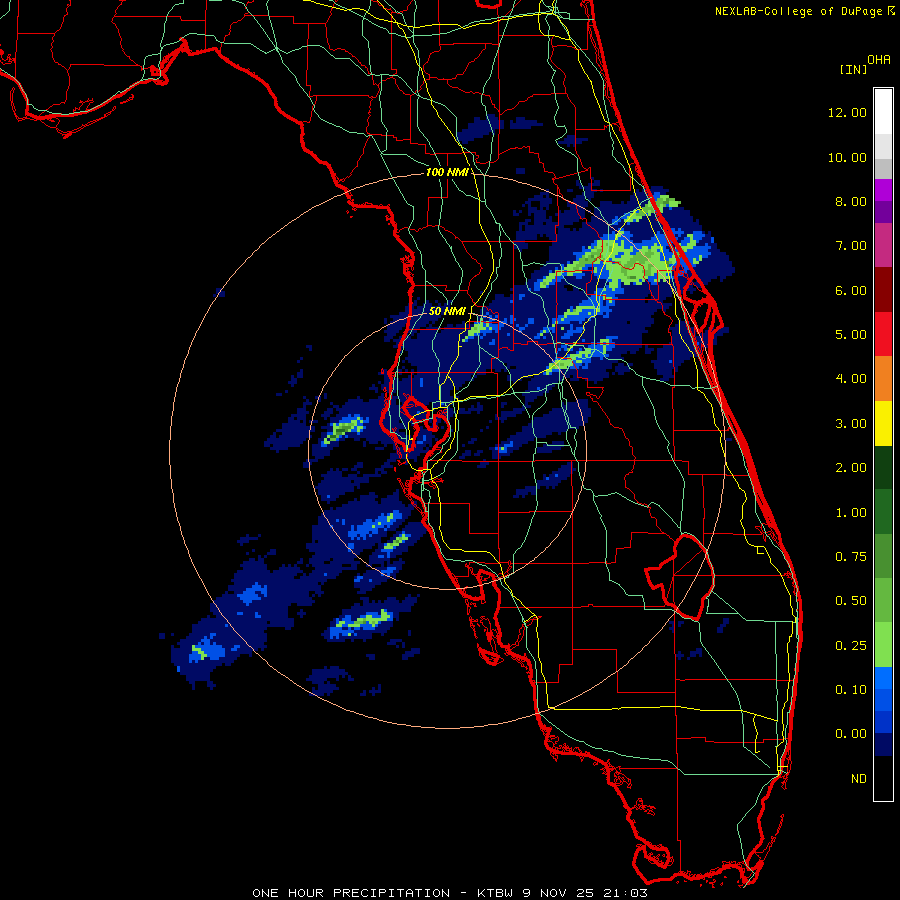This screenshot has width=900, height=900.
Task: Click the 0.75 legend value
Action: (851, 557)
